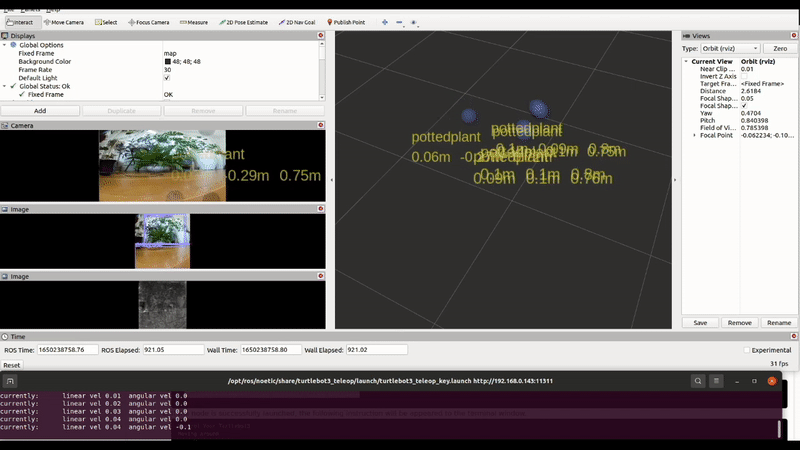Screen dimensions: 800x450
Task: Click the Background Color swatch
Action: (x=167, y=62)
